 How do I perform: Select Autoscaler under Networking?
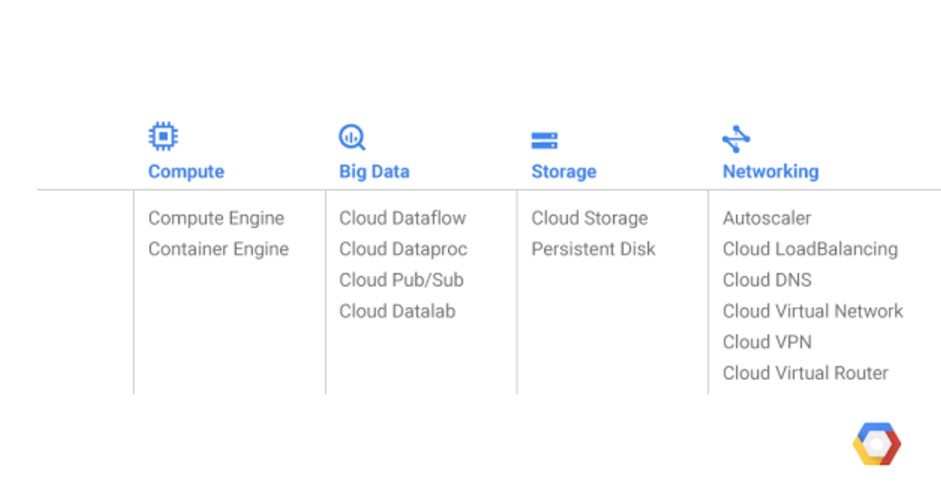[767, 218]
